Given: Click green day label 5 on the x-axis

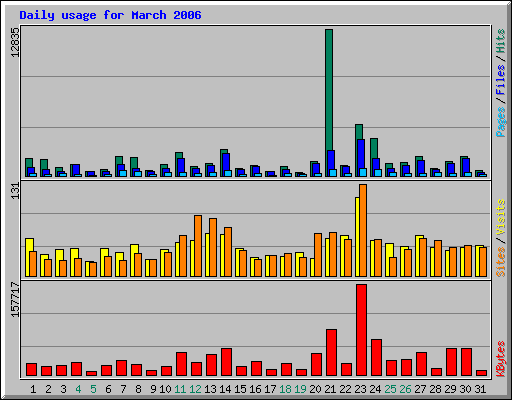Looking at the screenshot, I should tap(93, 389).
